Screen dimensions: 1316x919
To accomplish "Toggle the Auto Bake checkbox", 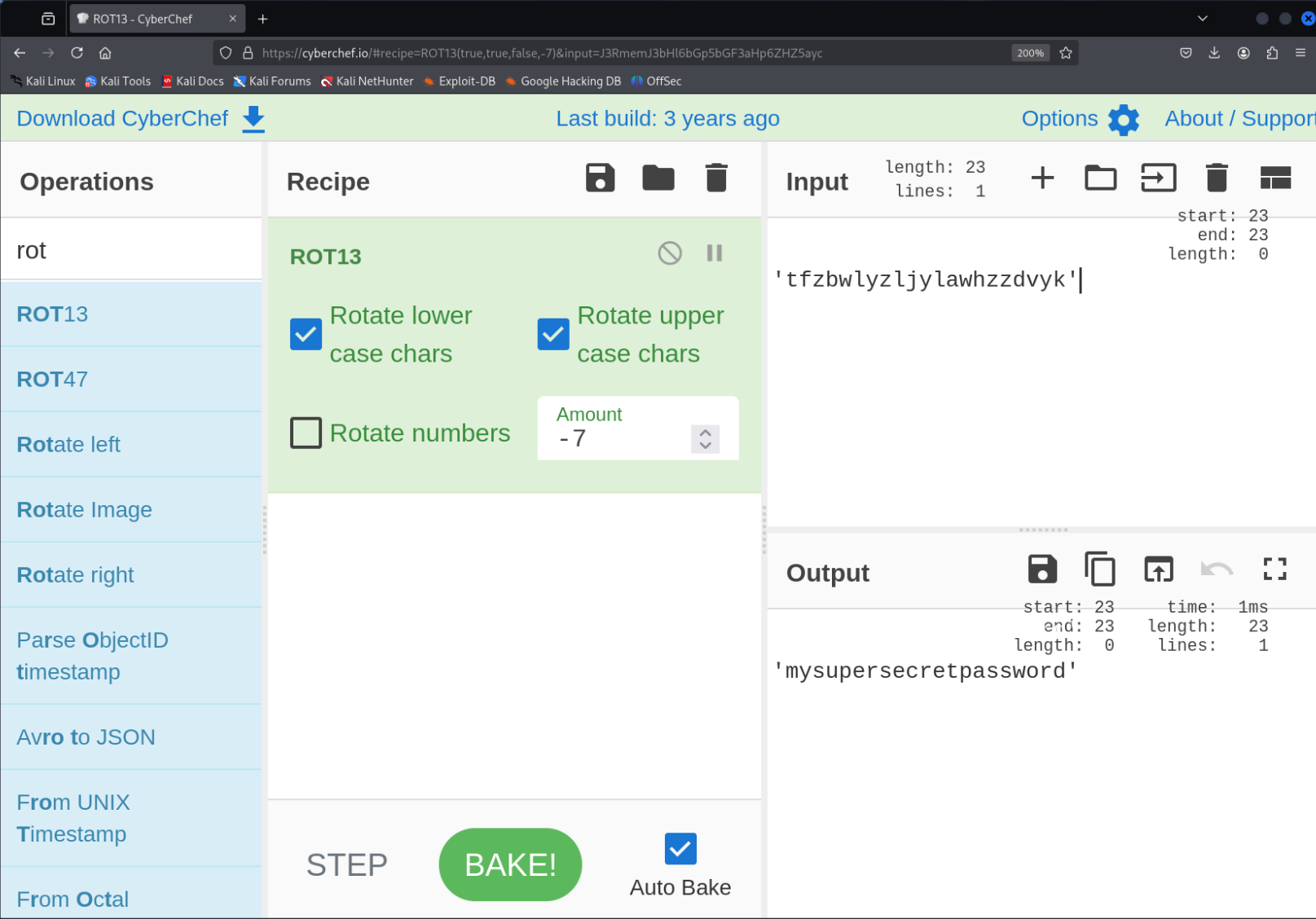I will point(680,849).
